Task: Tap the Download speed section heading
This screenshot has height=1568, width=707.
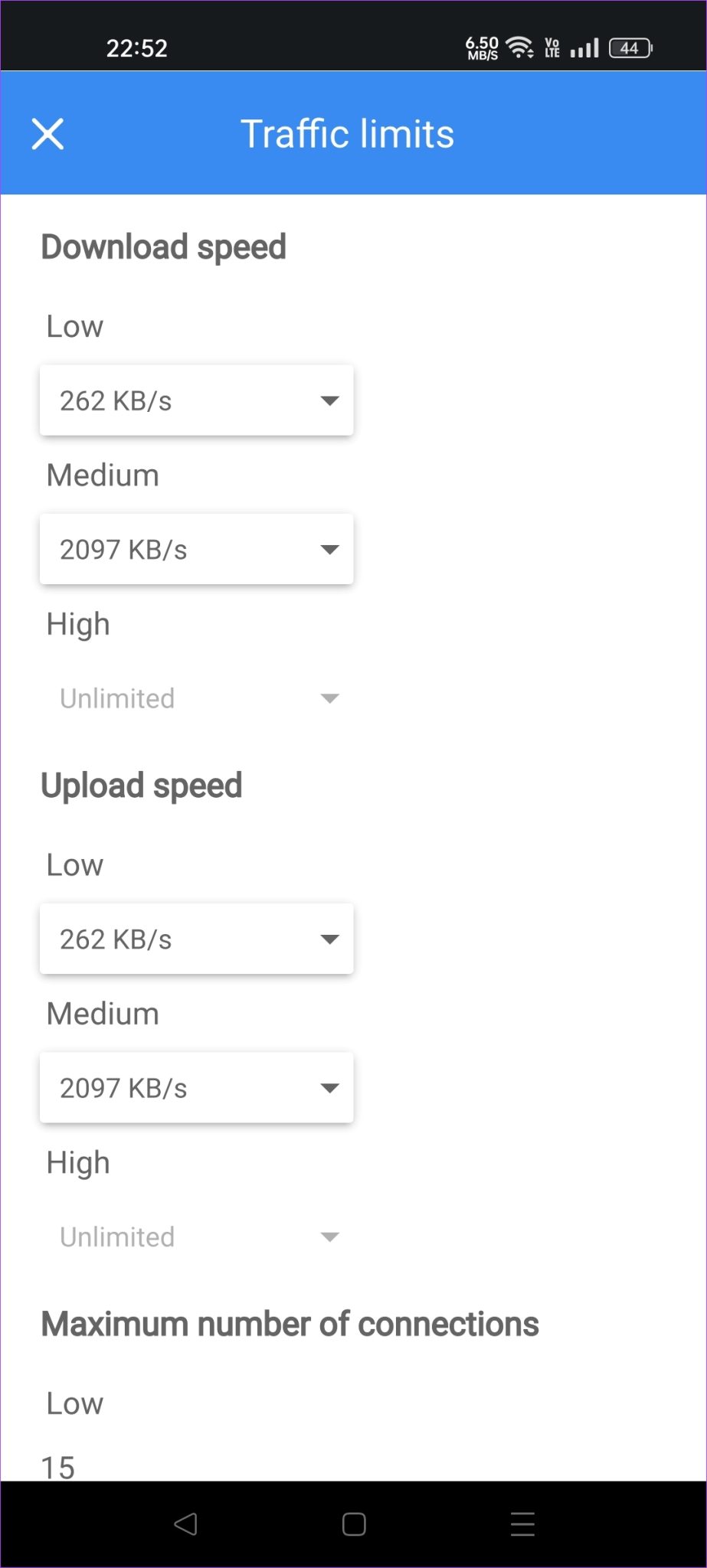Action: click(163, 247)
